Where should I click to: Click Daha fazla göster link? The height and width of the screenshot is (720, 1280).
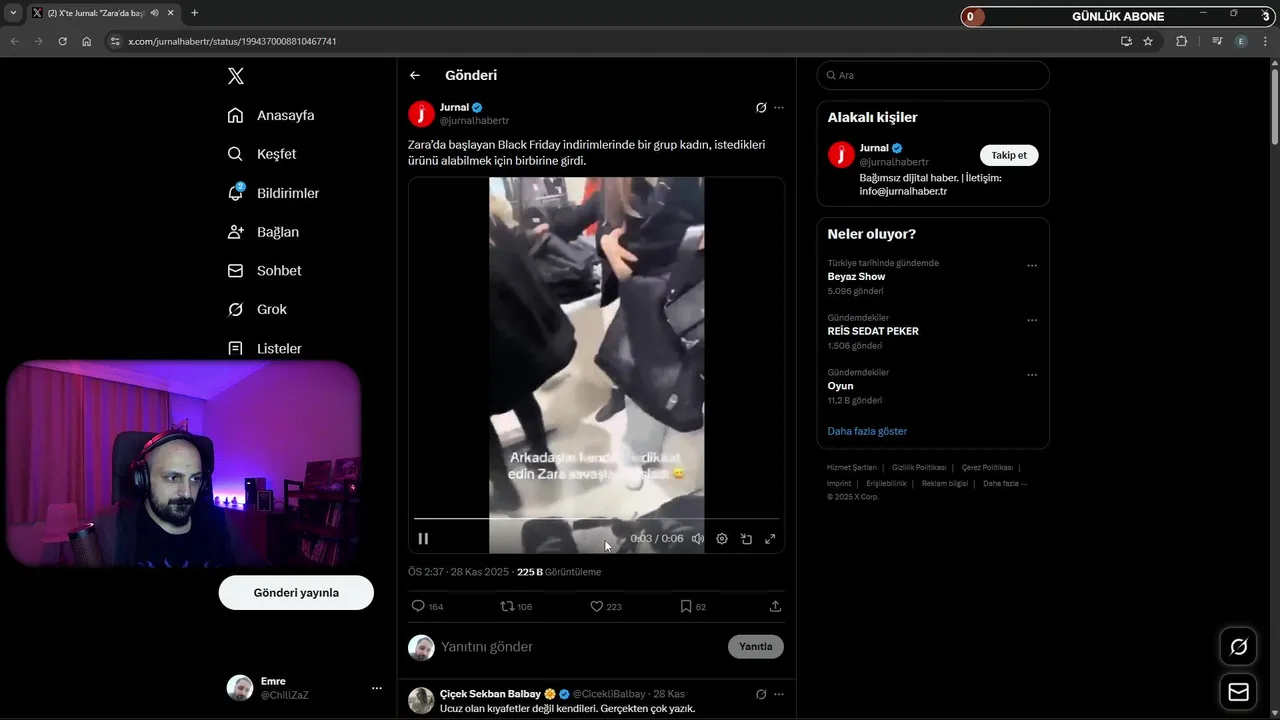(867, 431)
